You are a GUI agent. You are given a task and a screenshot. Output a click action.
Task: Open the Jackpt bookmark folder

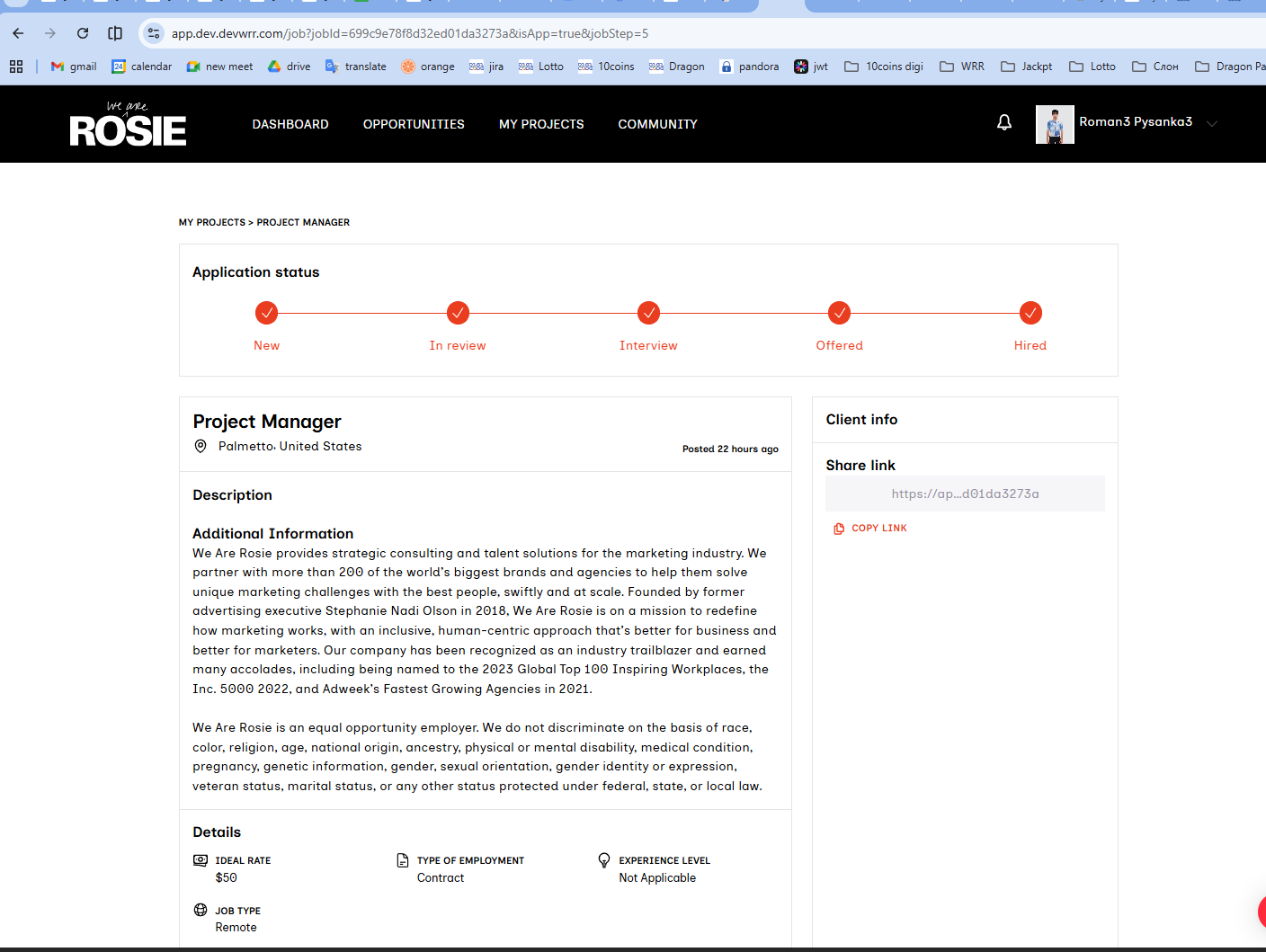click(1027, 67)
